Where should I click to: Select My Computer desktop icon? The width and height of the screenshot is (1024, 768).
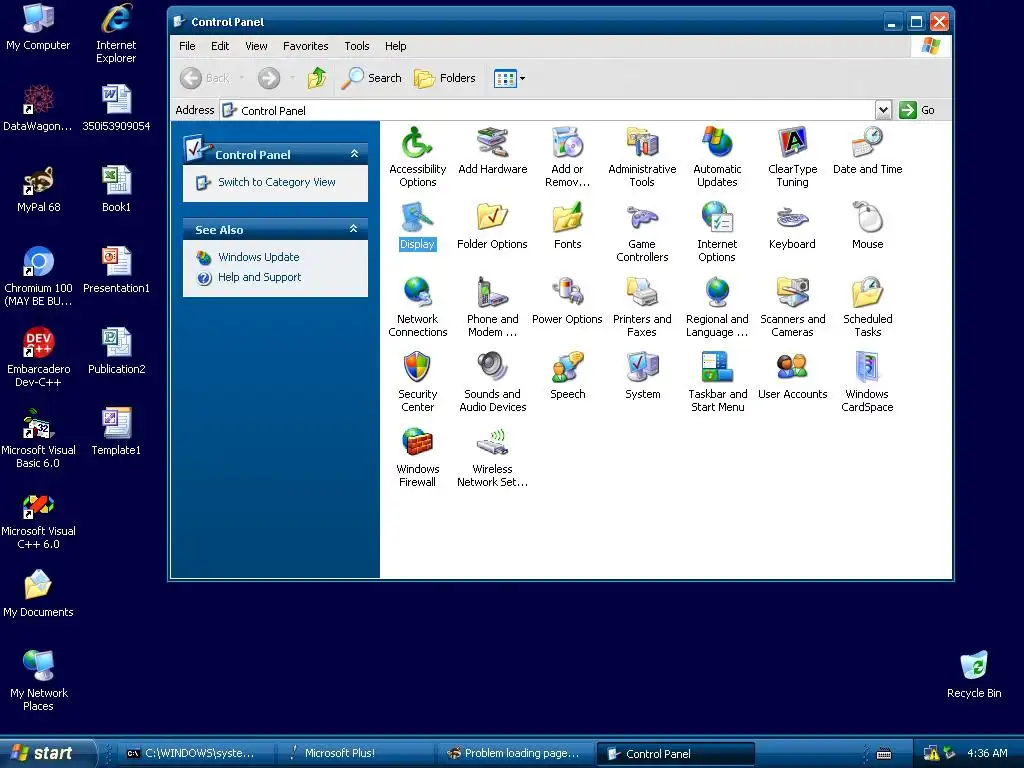38,27
